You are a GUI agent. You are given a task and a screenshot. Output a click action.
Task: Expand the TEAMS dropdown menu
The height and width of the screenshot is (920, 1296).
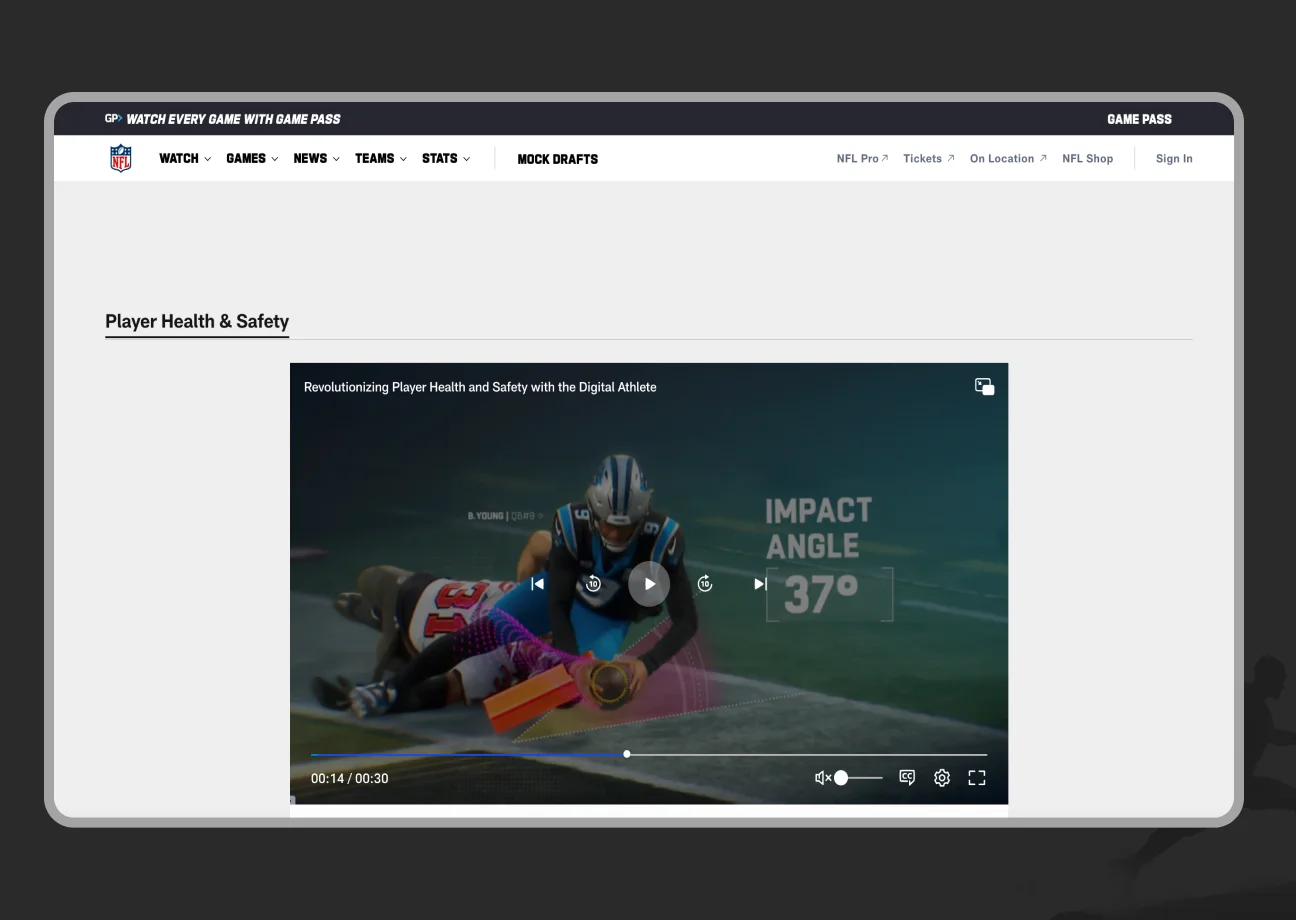pyautogui.click(x=381, y=158)
